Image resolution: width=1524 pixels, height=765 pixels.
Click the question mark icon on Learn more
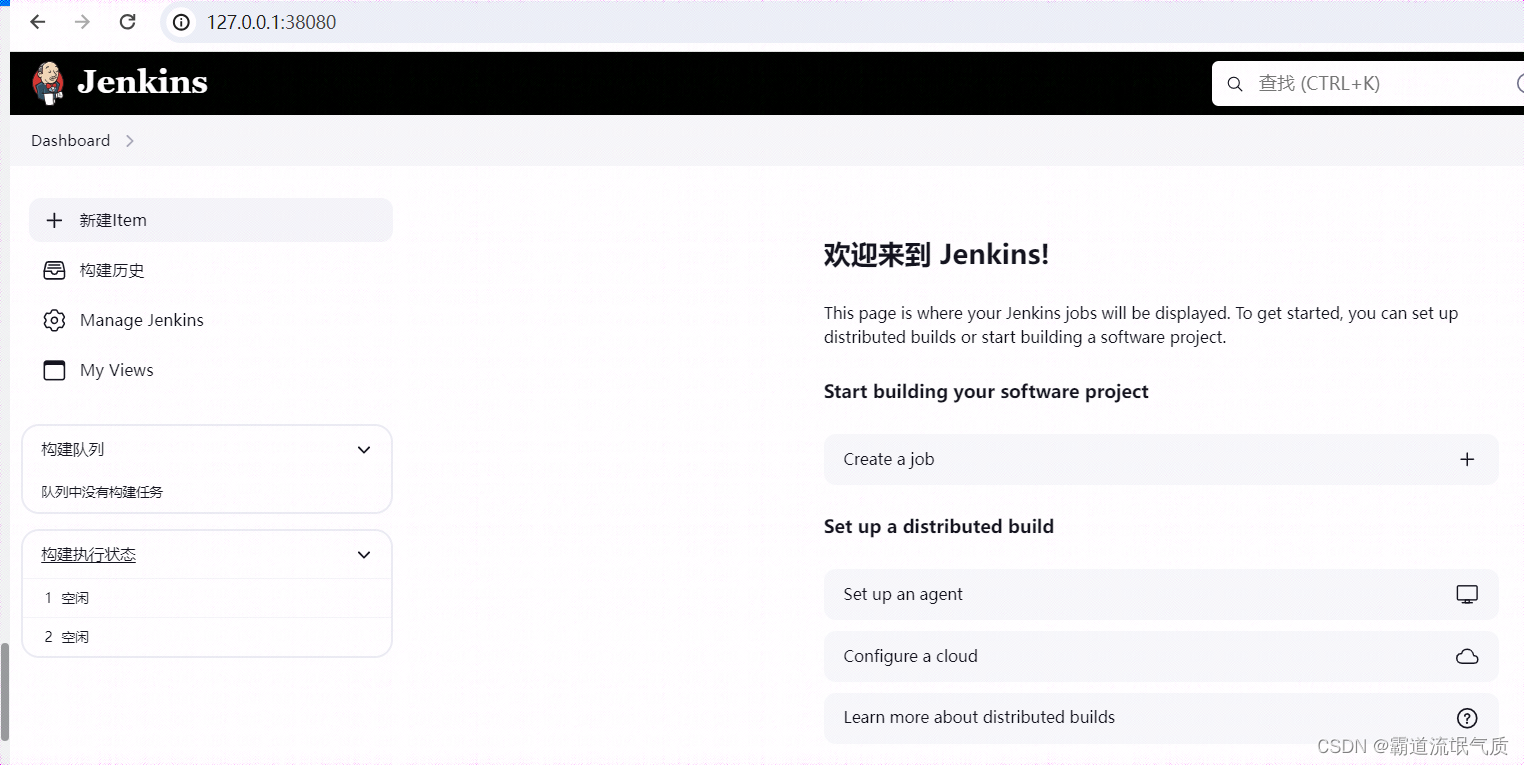tap(1466, 717)
